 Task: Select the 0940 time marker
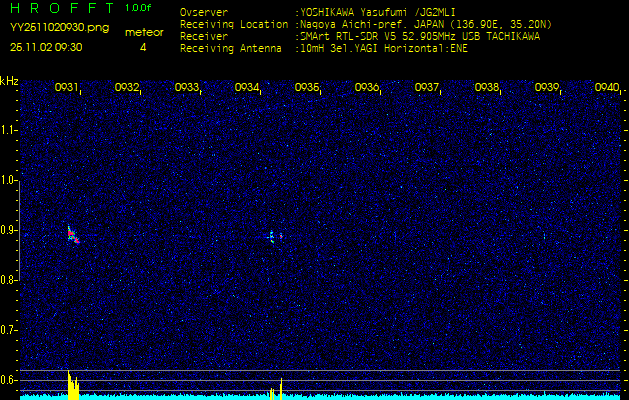tap(607, 88)
